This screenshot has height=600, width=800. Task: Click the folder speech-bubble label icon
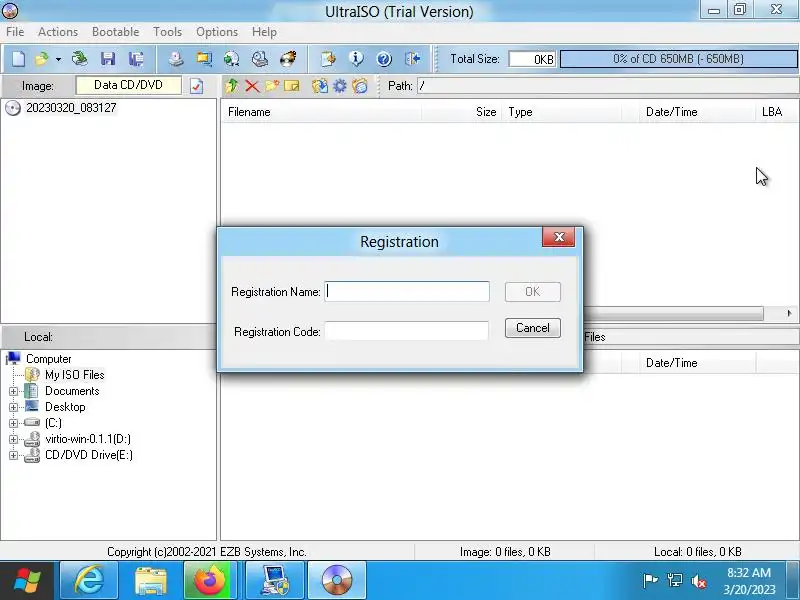click(360, 86)
